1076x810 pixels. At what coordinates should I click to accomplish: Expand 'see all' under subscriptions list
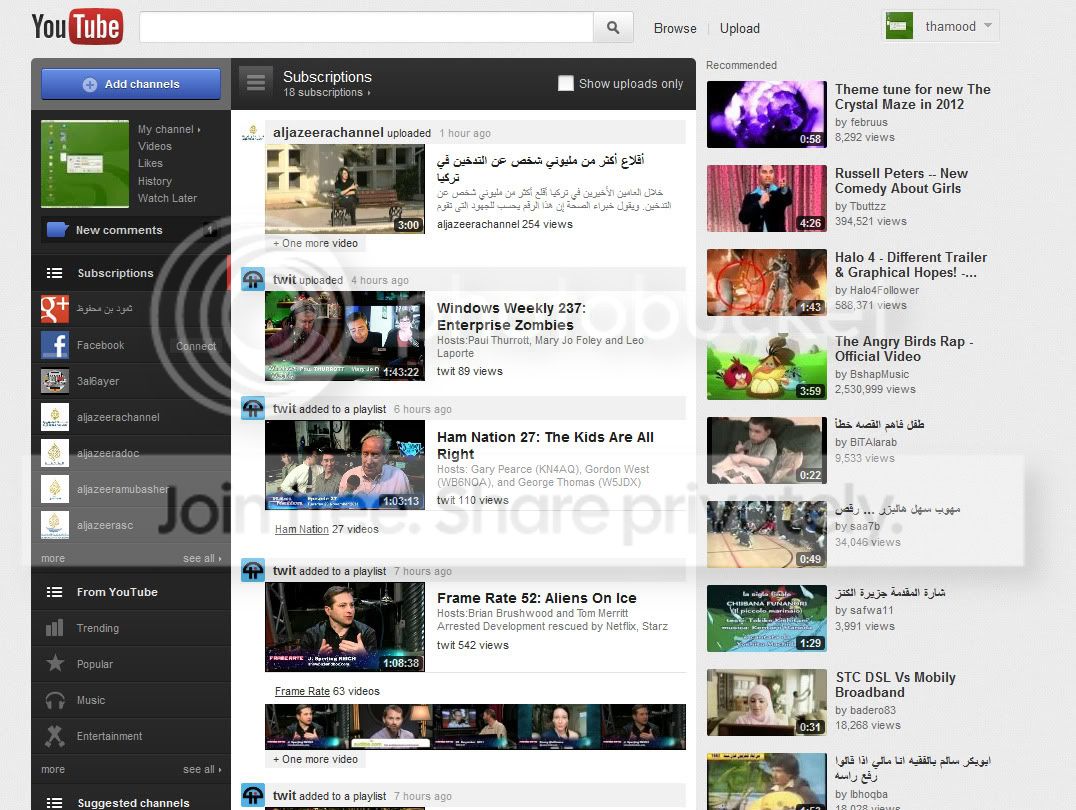click(x=202, y=558)
